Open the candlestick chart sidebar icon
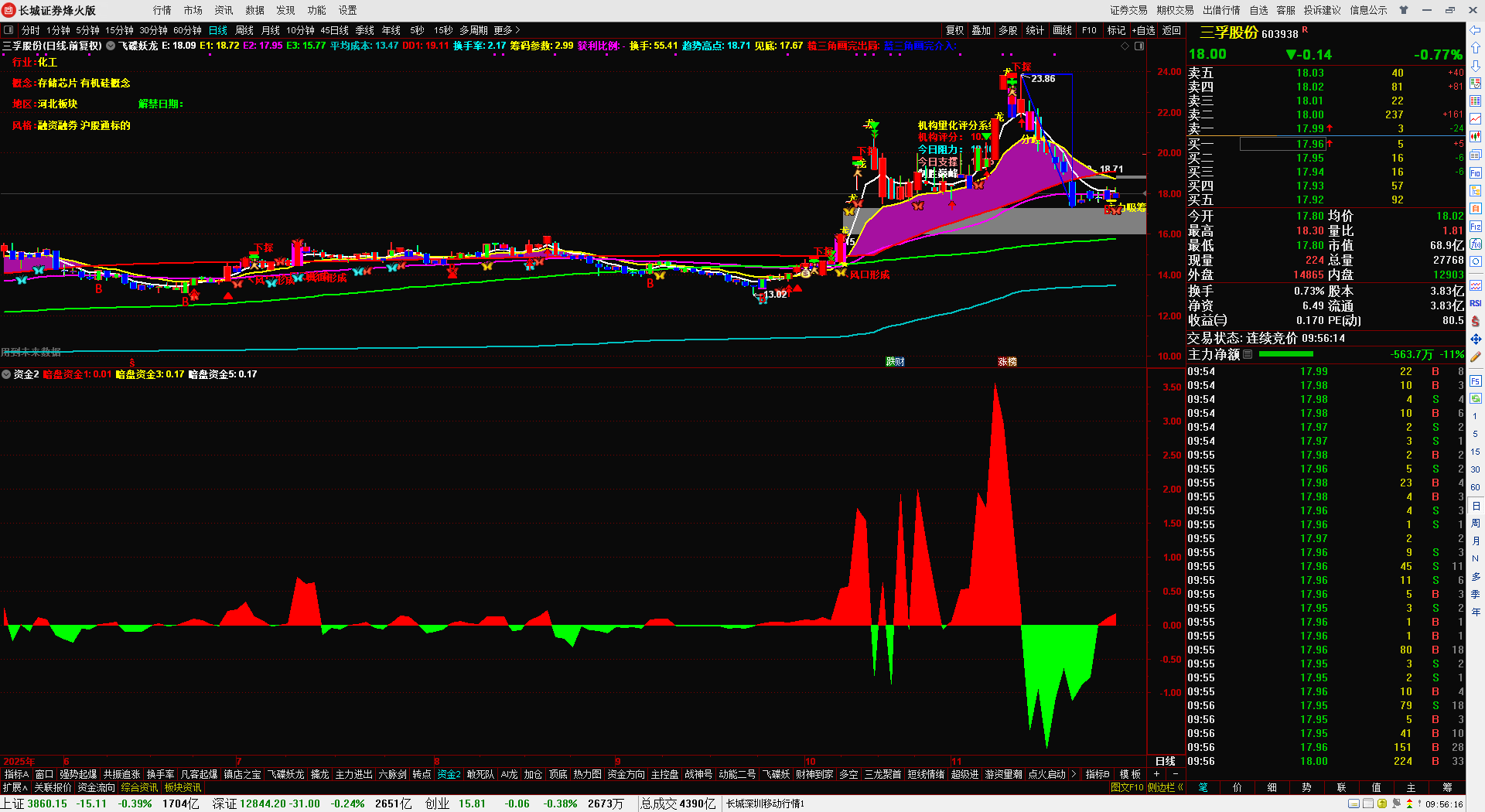Screen dimensions: 1485x812 click(x=1475, y=137)
